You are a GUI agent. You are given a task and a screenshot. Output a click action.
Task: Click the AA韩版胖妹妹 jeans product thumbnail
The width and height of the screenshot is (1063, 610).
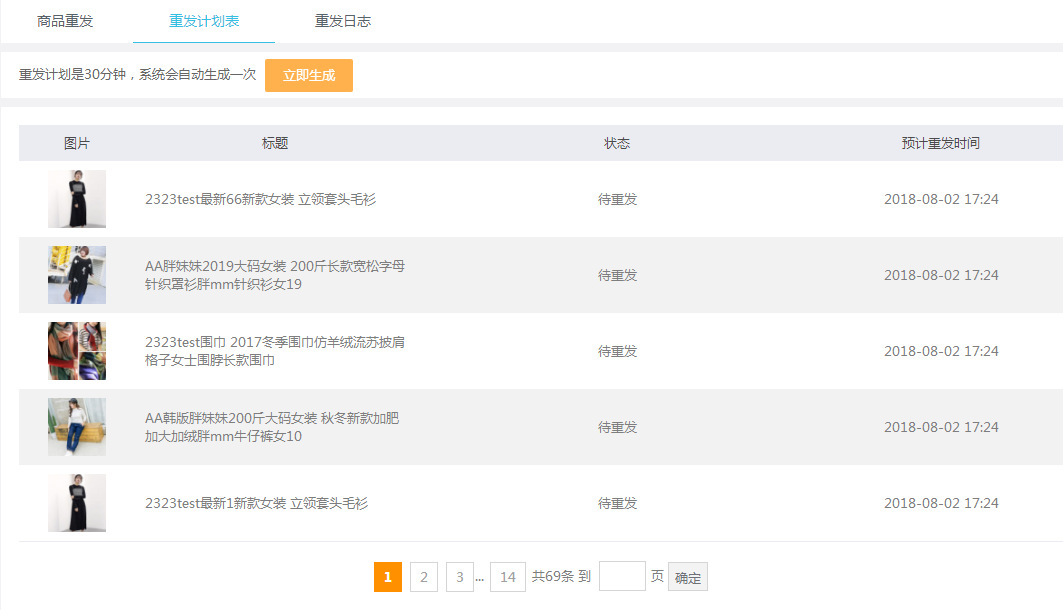tap(77, 427)
